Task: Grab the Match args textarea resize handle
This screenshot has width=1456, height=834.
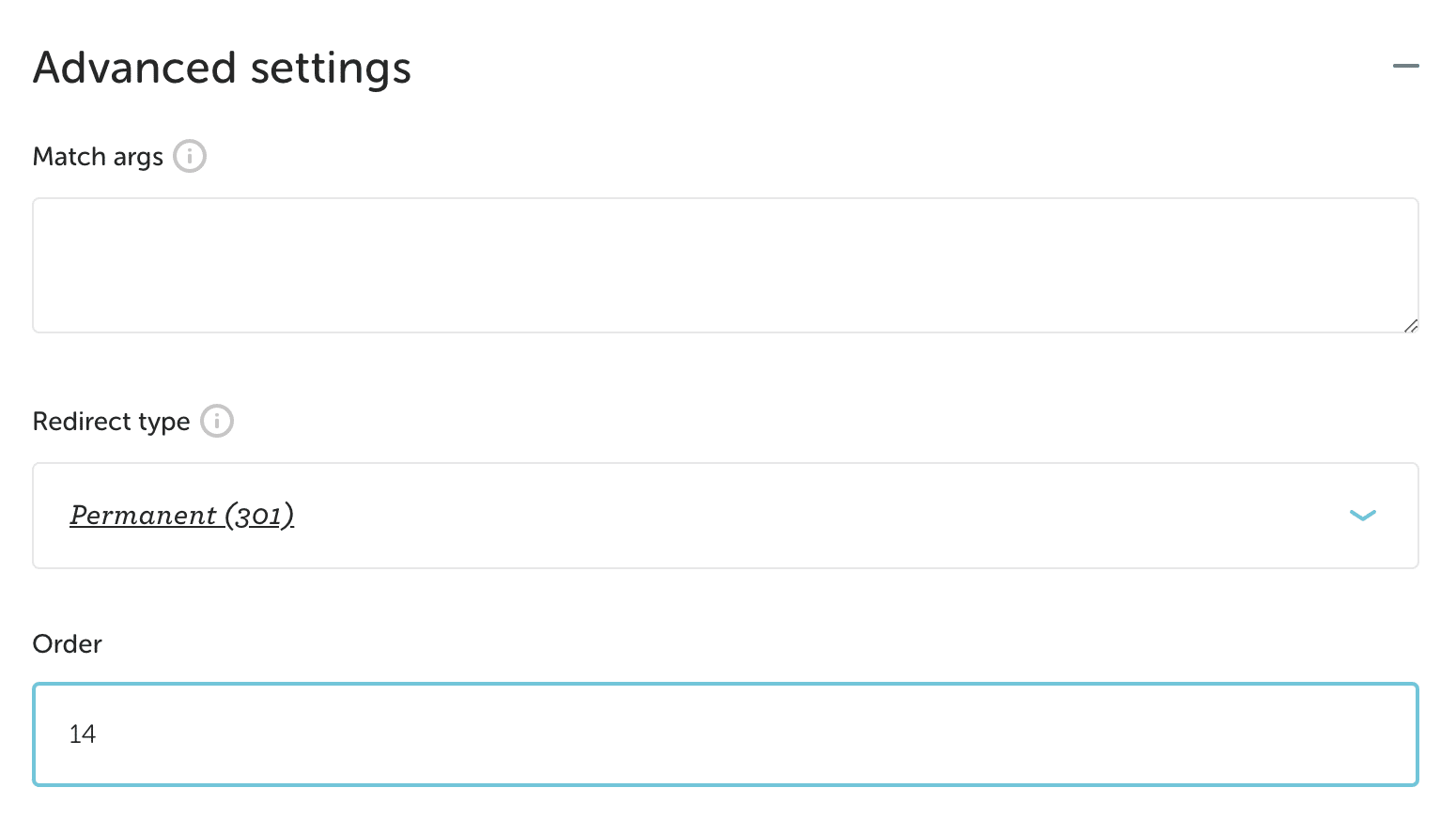Action: click(1410, 325)
